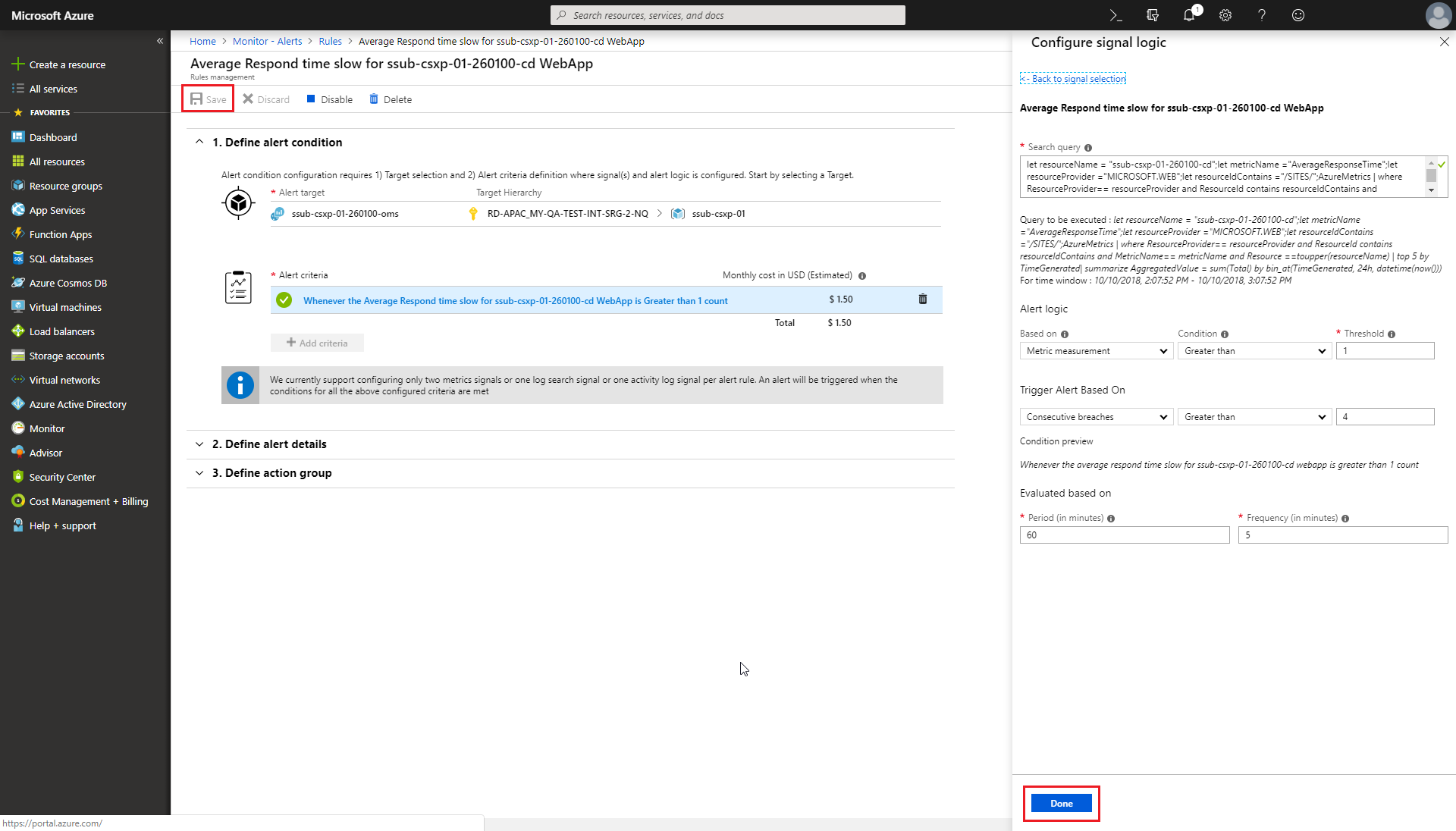Image resolution: width=1456 pixels, height=831 pixels.
Task: Click Delete rule toolbar button
Action: (391, 99)
